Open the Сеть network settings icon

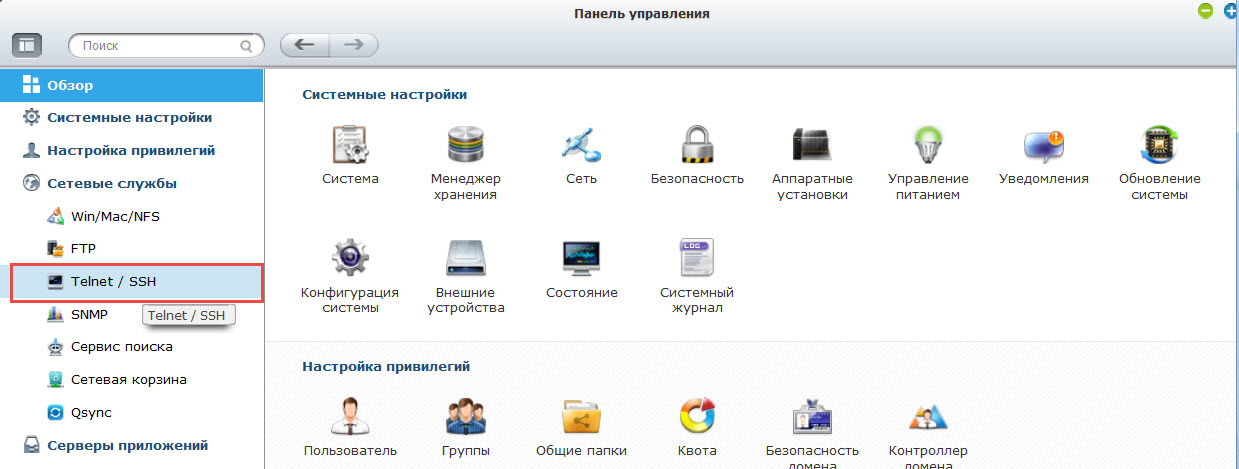[x=581, y=145]
